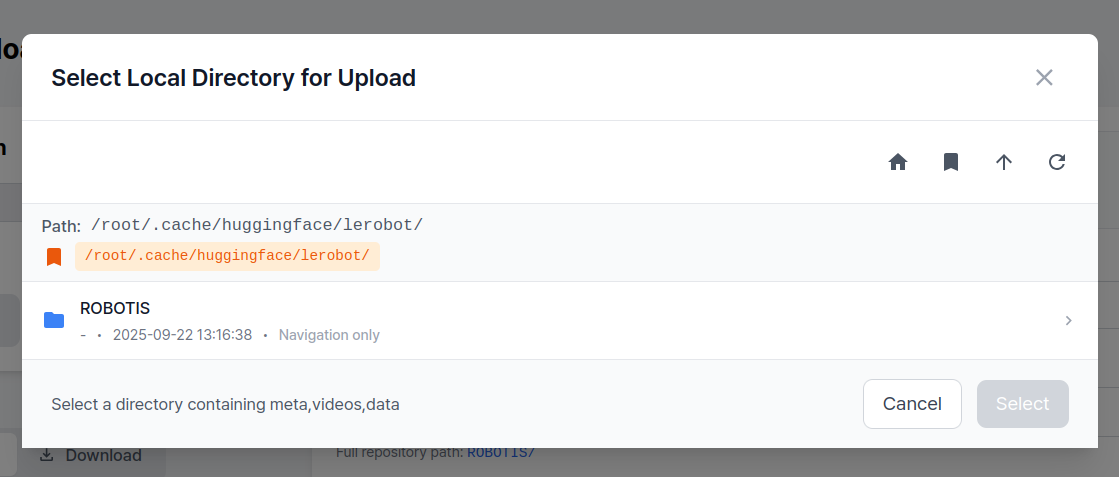Click the current path text after Path:
This screenshot has width=1119, height=477.
[257, 225]
